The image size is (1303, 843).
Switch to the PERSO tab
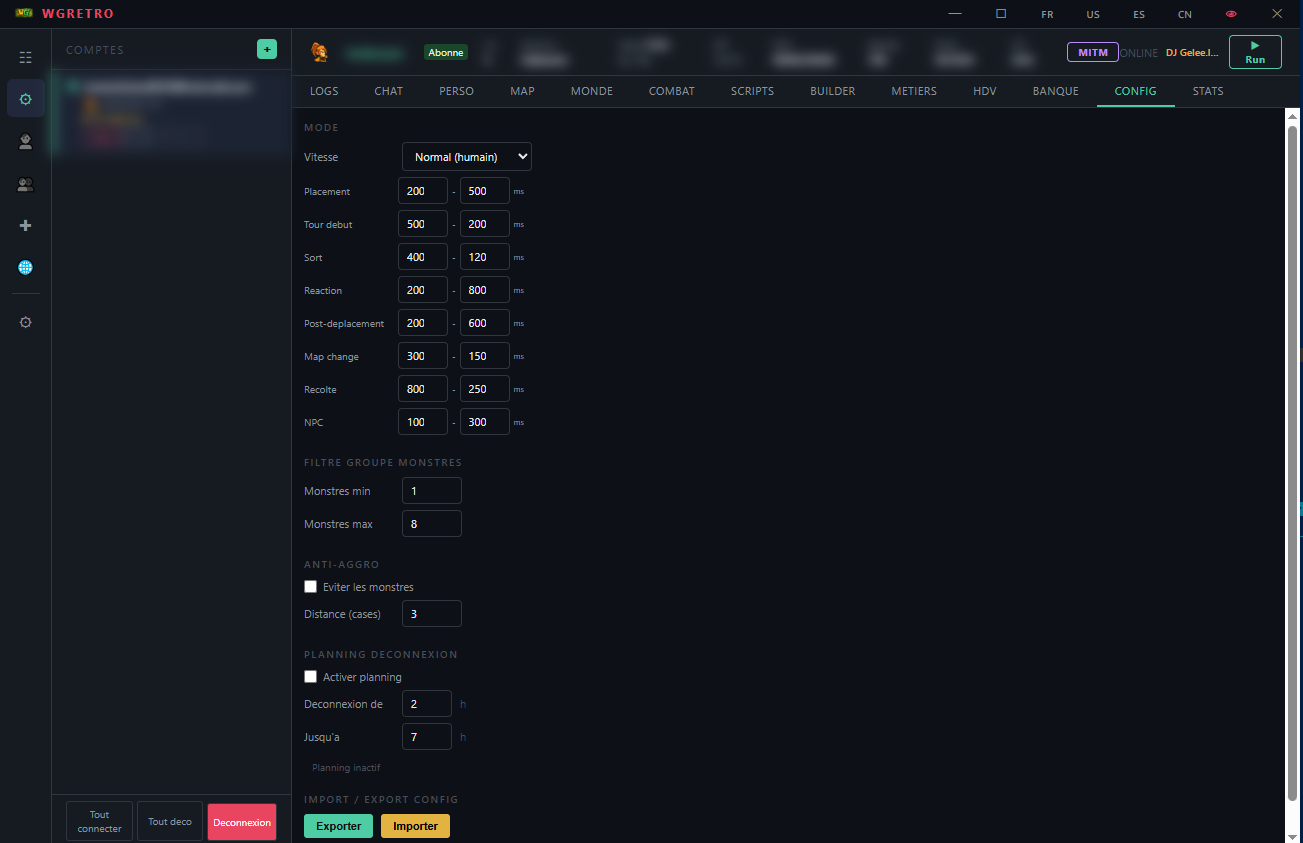[456, 91]
